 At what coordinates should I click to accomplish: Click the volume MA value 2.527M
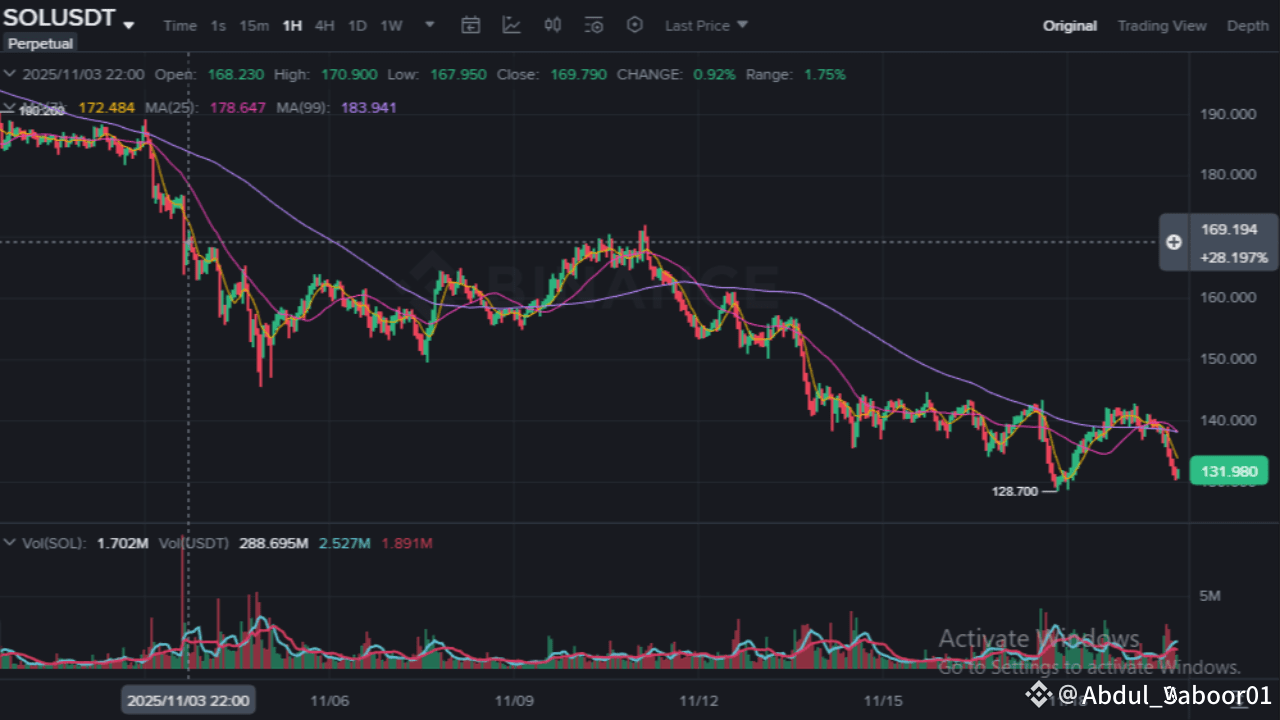tap(345, 543)
